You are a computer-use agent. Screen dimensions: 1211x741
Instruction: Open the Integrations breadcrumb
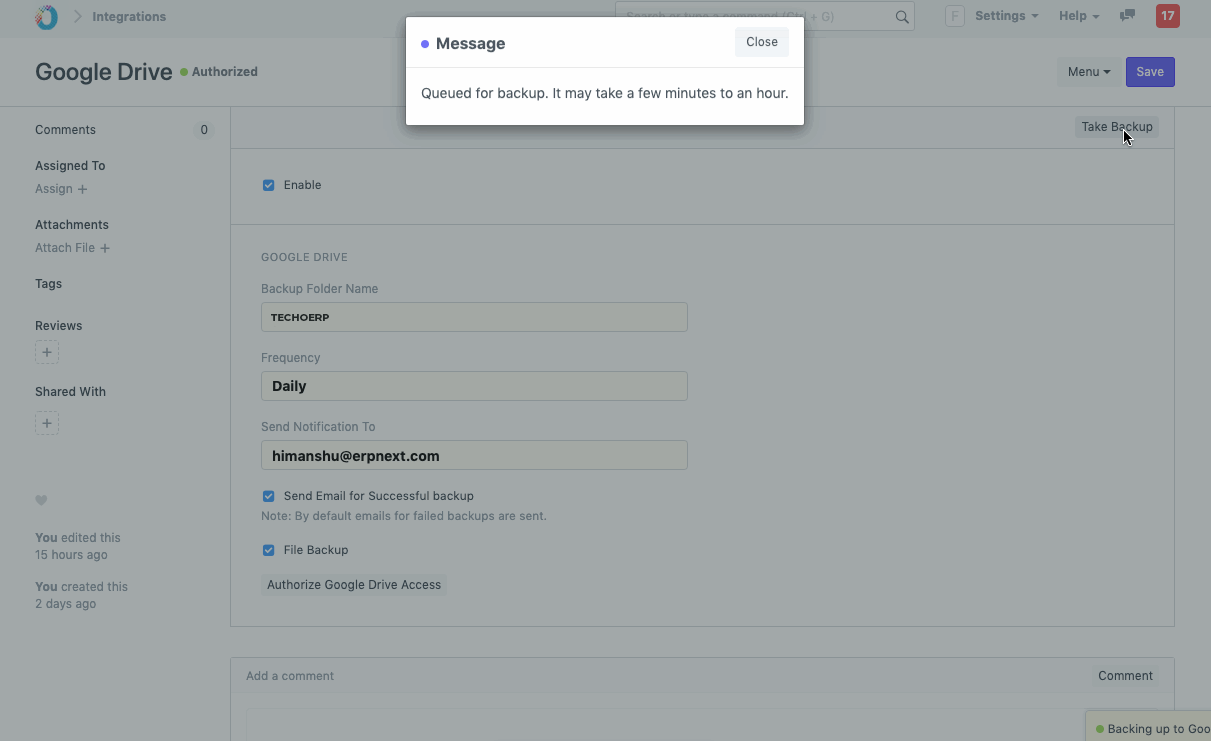tap(129, 17)
